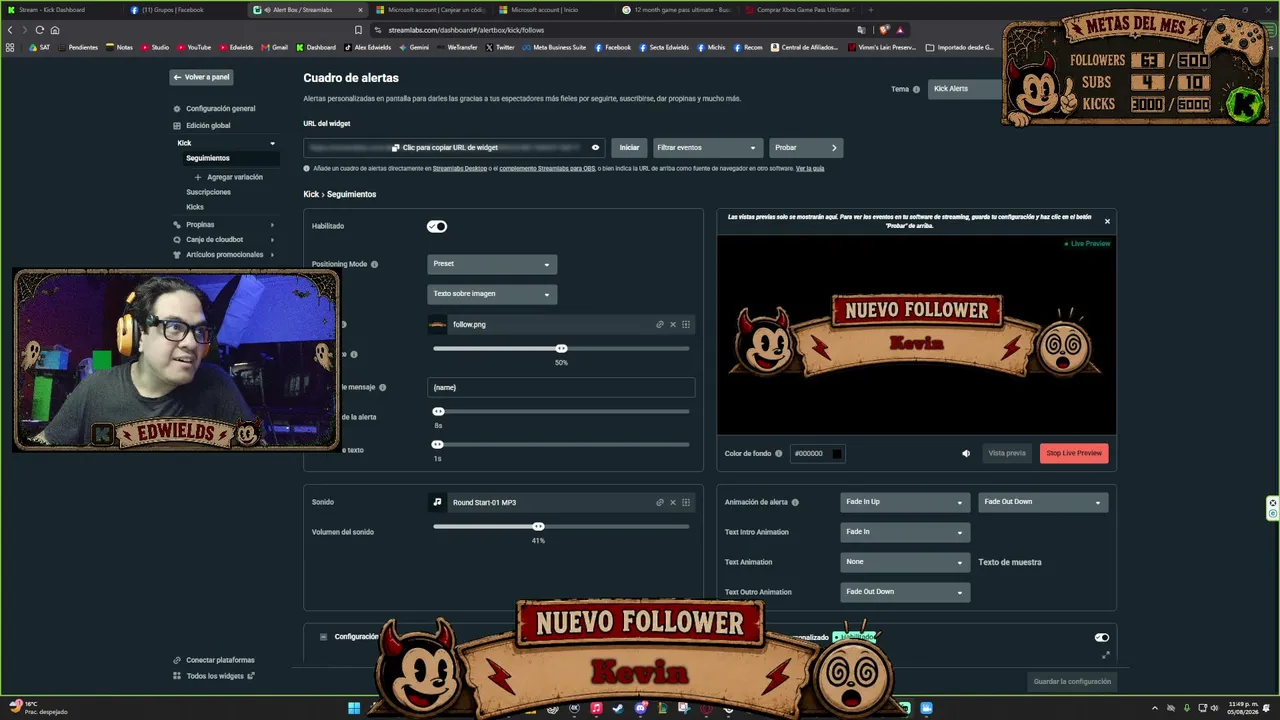This screenshot has width=1280, height=720.
Task: Click the info icon next to Tema
Action: click(916, 89)
